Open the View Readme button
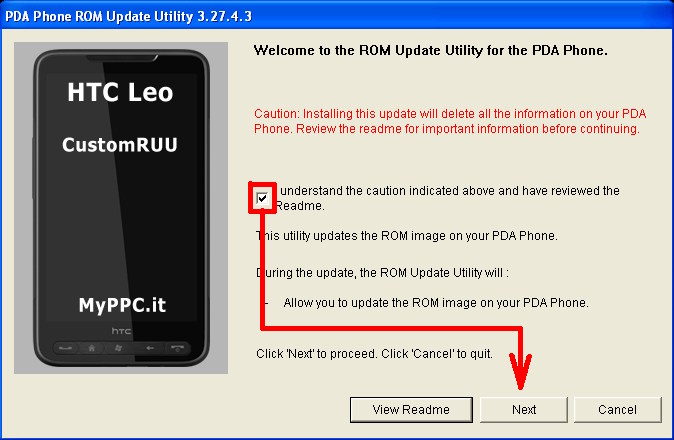Screen dimensions: 674x440 411,409
